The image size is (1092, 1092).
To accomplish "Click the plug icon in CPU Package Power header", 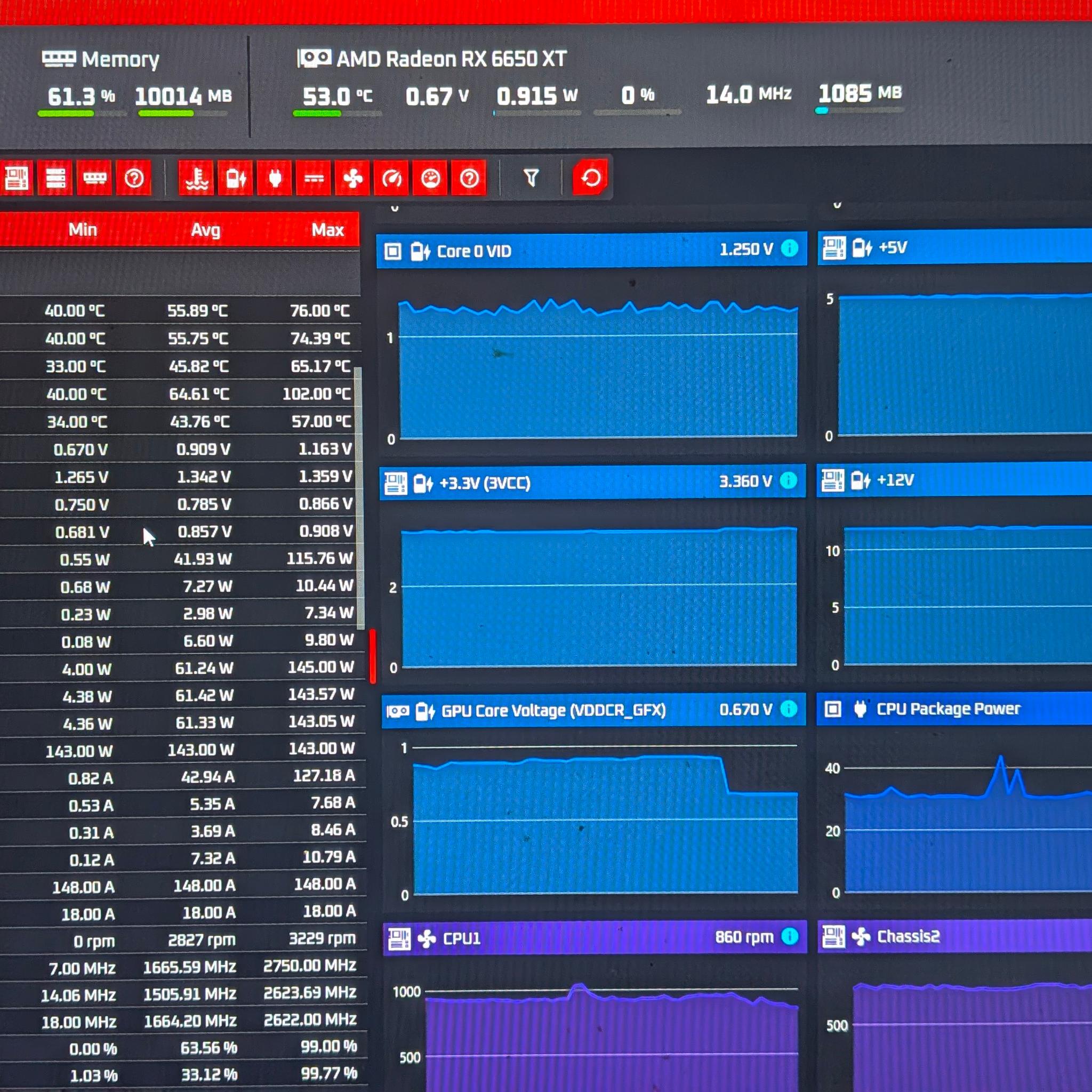I will 860,709.
